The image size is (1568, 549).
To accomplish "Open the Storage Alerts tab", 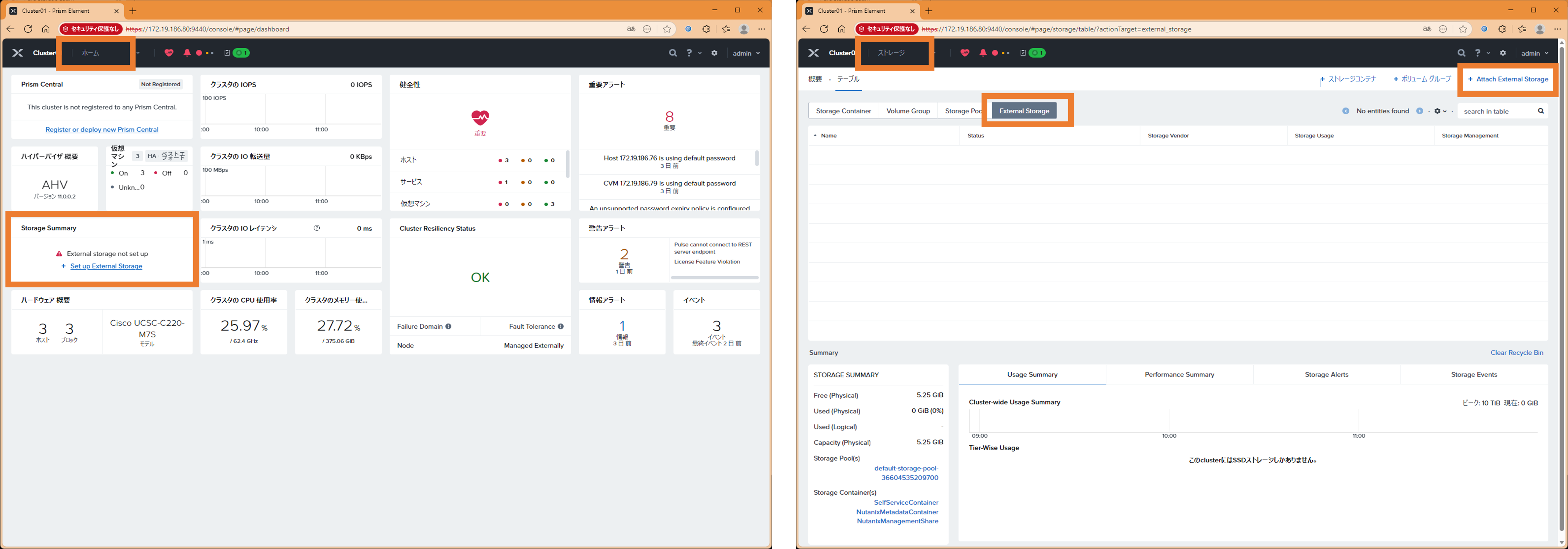I will pos(1326,375).
